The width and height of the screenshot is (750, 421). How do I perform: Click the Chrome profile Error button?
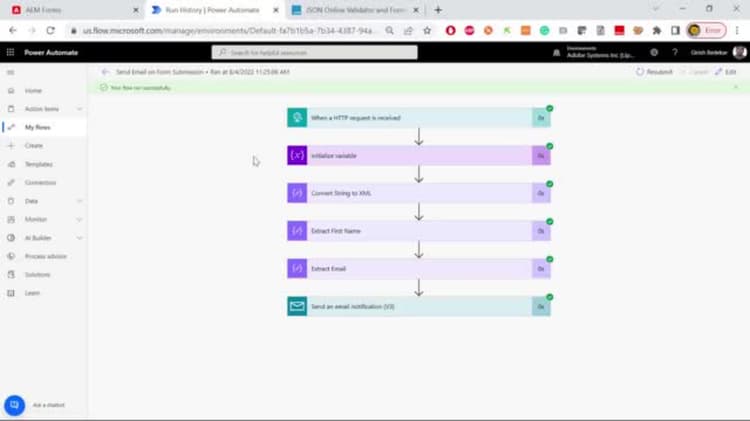pyautogui.click(x=706, y=31)
